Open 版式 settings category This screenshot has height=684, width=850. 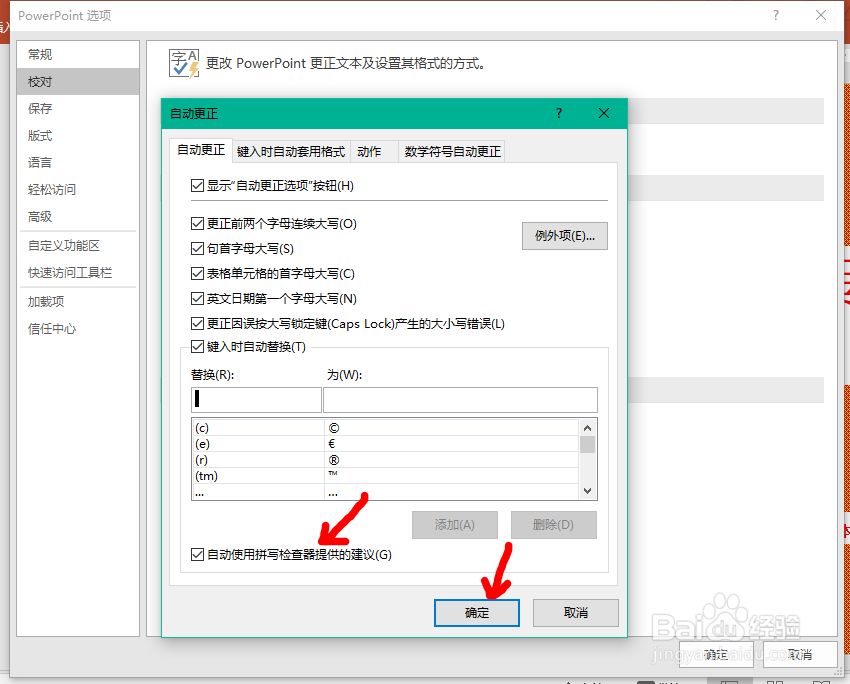78,135
